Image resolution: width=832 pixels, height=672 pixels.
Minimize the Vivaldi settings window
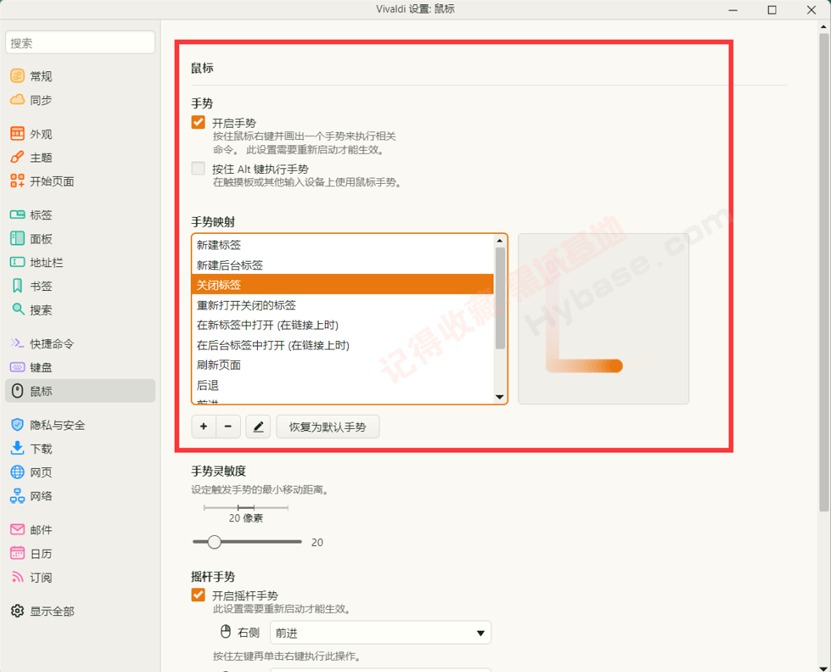(x=733, y=10)
